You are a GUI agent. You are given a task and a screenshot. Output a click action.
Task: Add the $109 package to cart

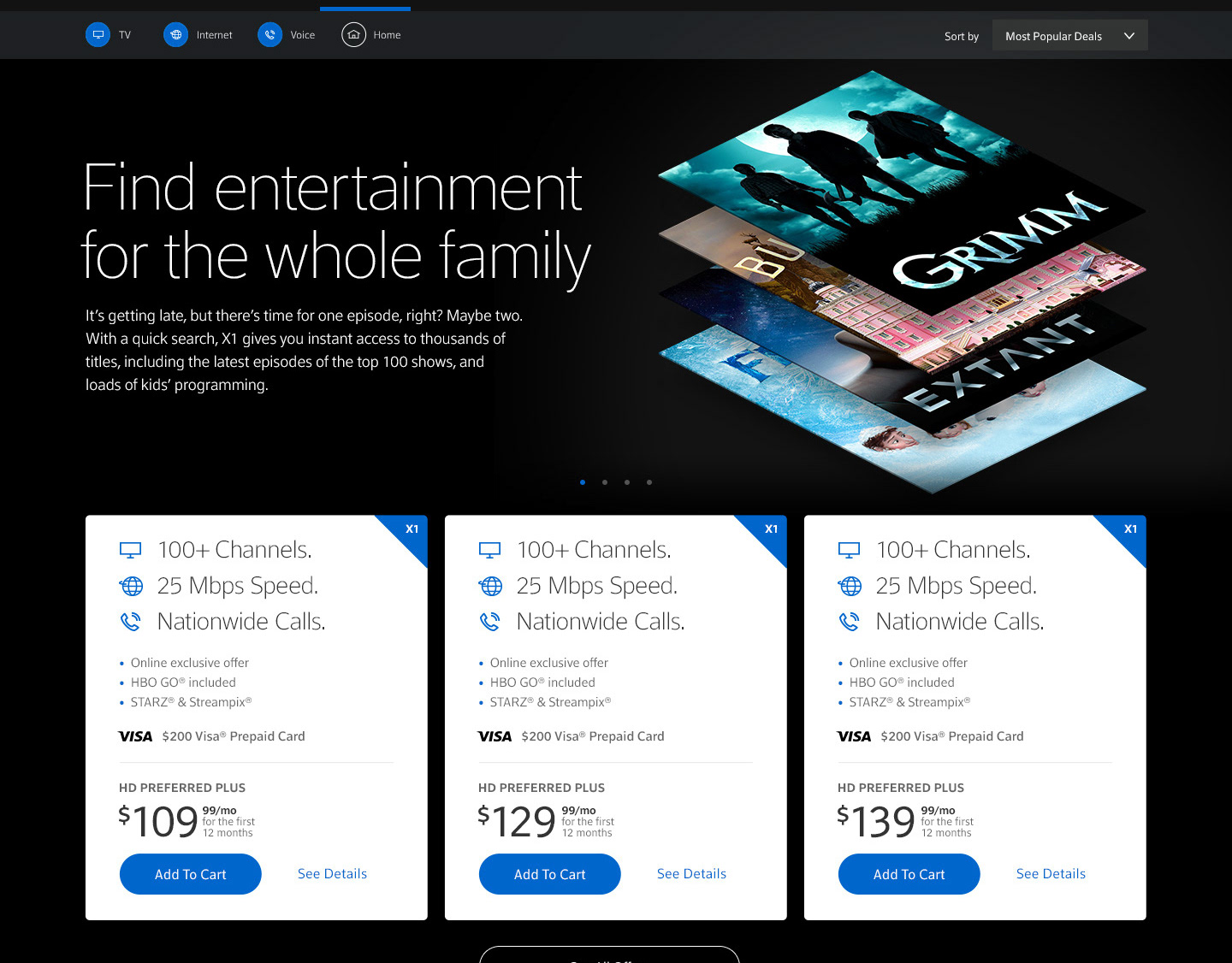pyautogui.click(x=190, y=874)
